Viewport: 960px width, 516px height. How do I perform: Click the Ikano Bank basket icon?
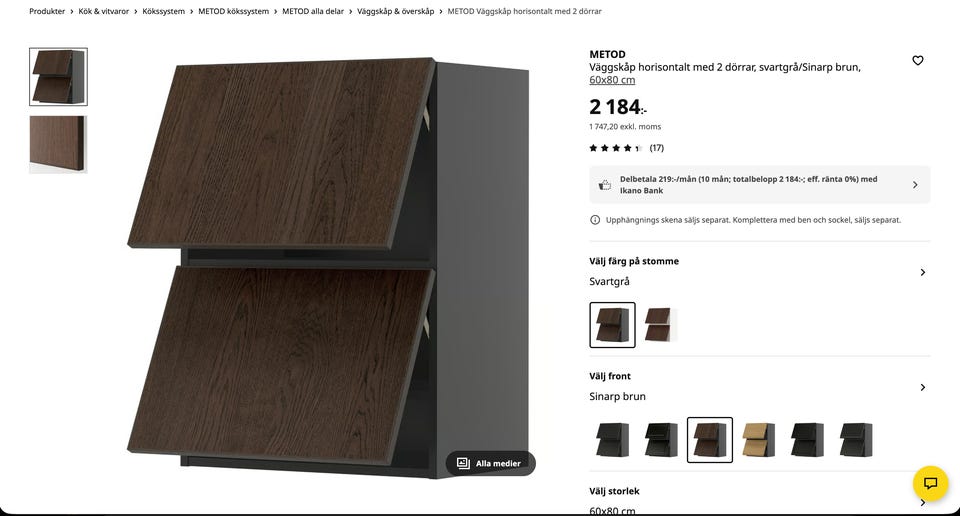point(604,185)
